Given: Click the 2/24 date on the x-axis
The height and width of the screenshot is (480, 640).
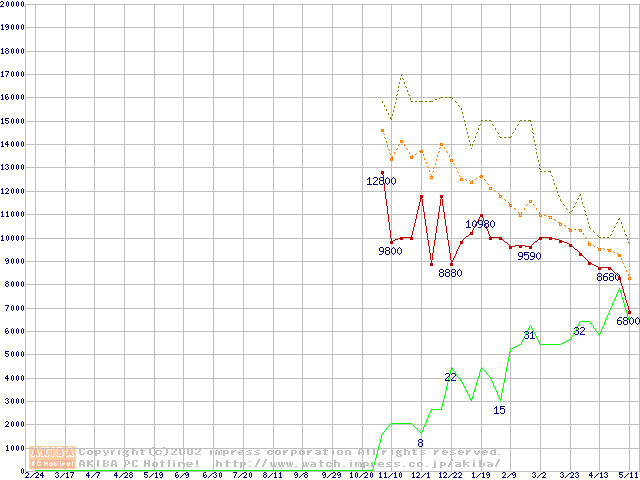Looking at the screenshot, I should [x=33, y=475].
